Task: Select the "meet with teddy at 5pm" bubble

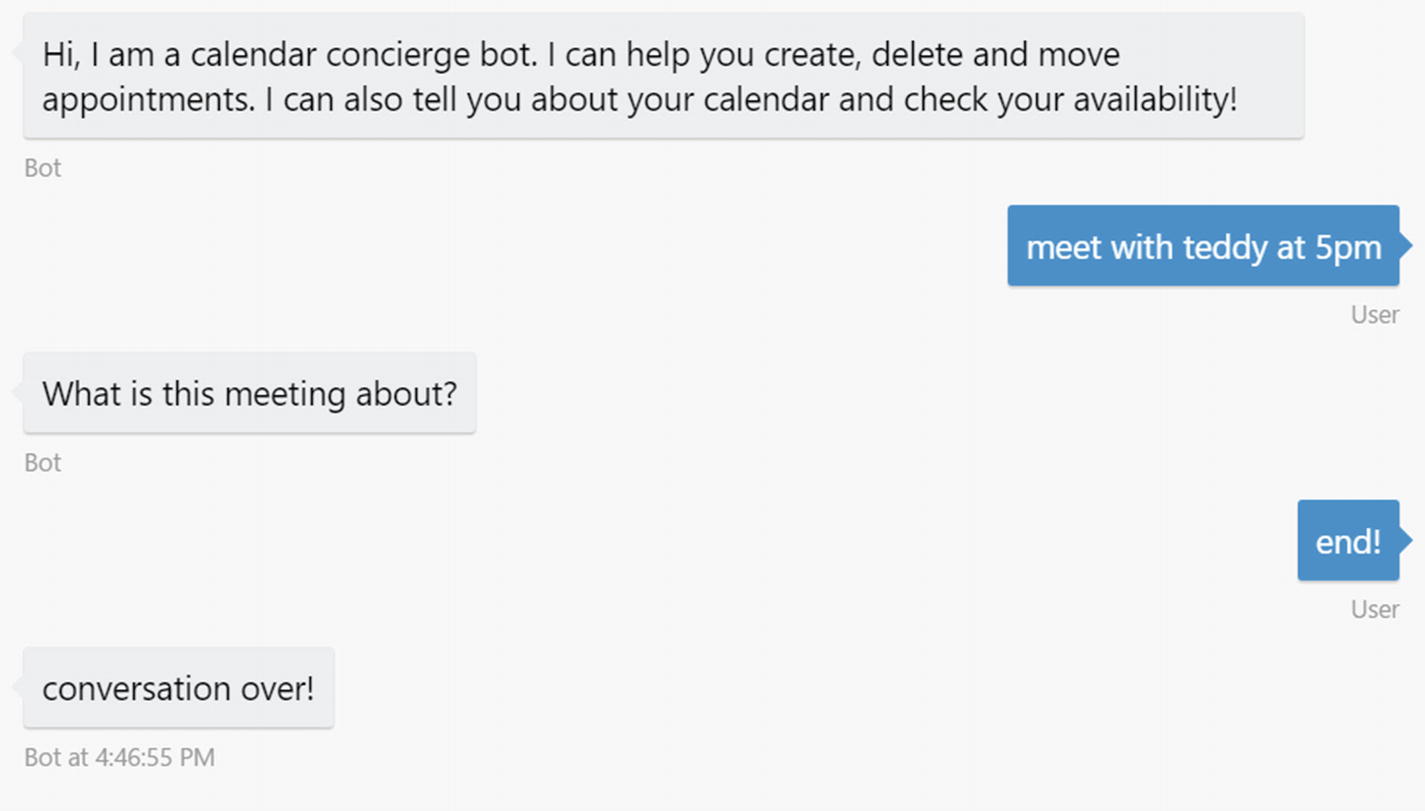Action: click(x=1203, y=246)
